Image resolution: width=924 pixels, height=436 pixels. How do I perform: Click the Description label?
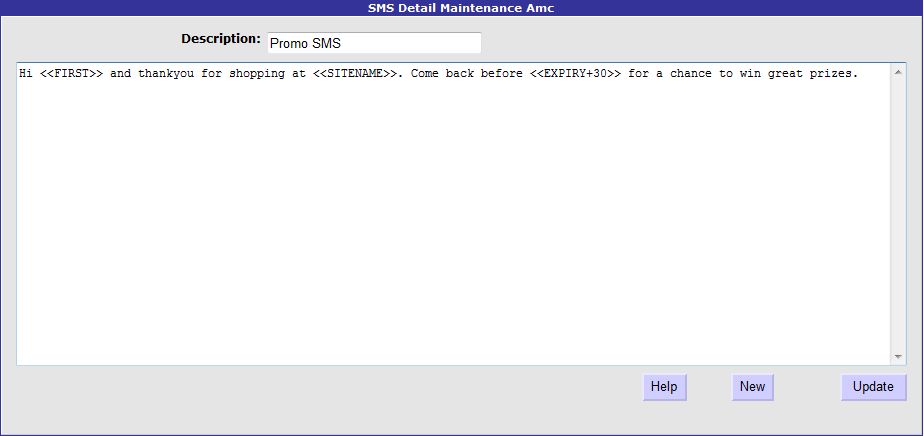tap(220, 39)
